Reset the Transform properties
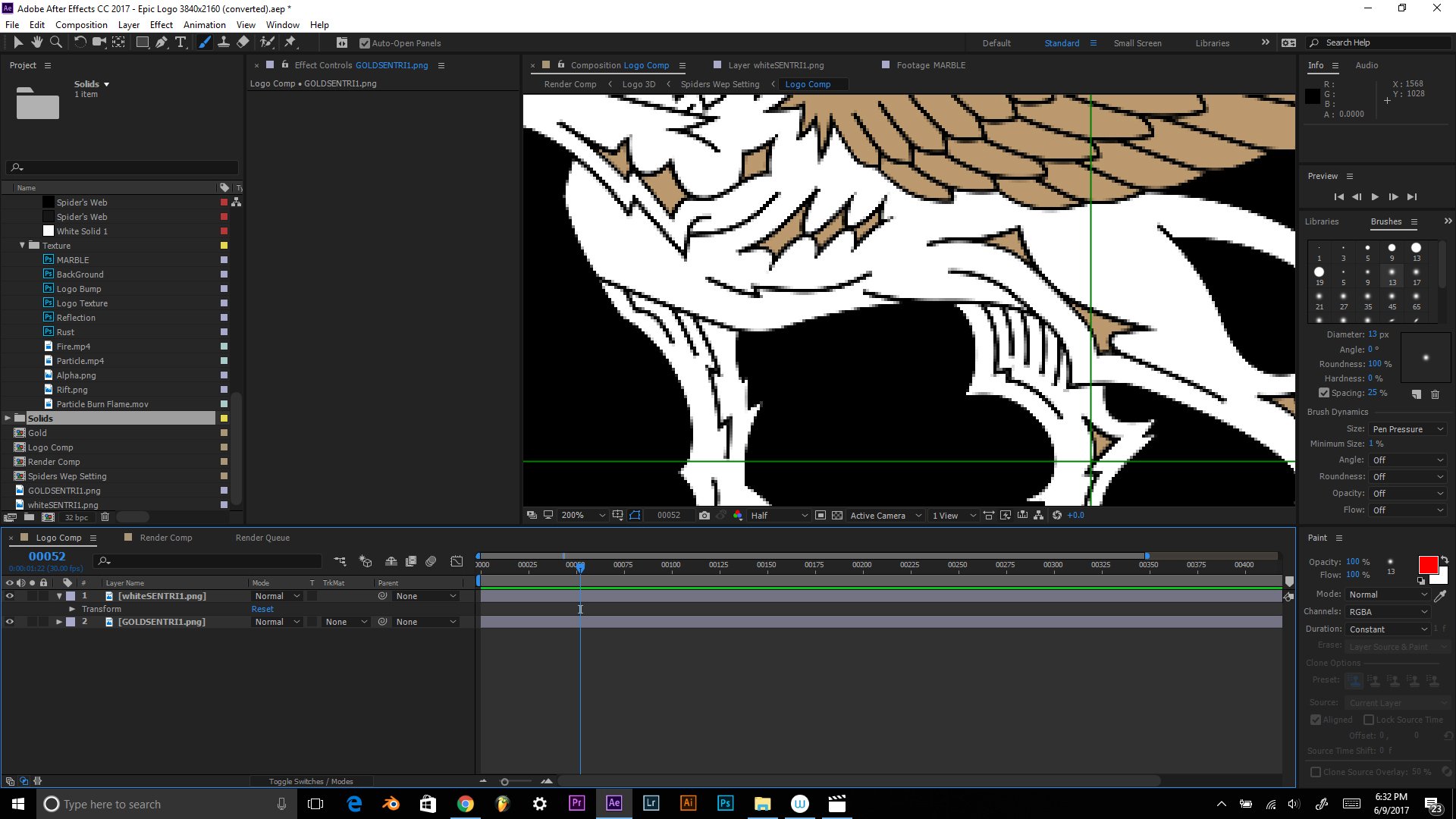 262,609
